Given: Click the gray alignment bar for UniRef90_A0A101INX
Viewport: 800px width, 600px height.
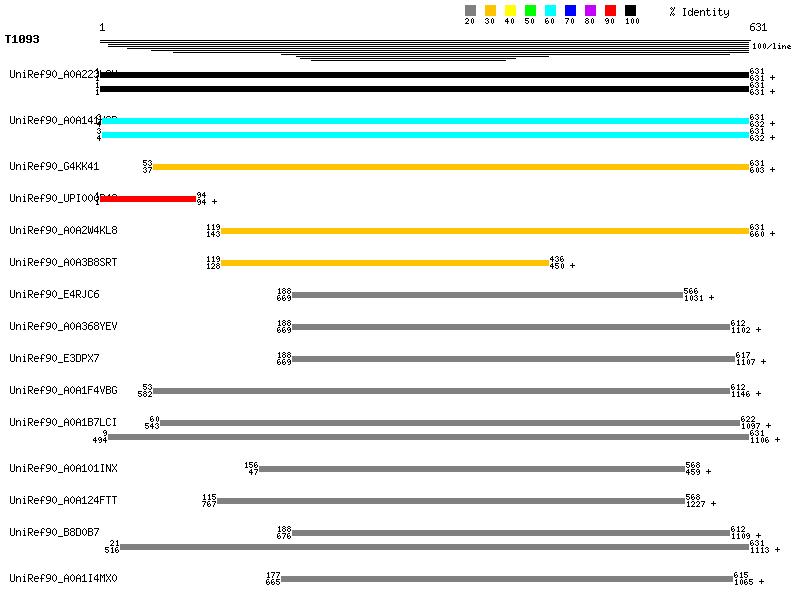Looking at the screenshot, I should click(x=471, y=469).
